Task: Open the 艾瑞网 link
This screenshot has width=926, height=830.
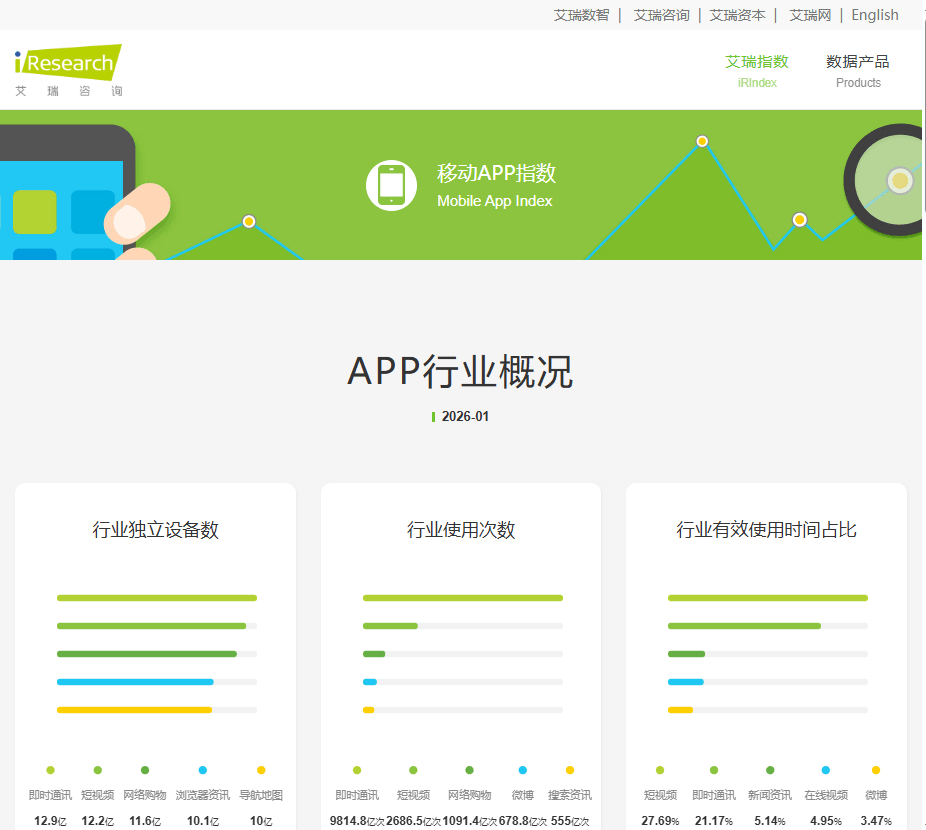Action: pyautogui.click(x=809, y=15)
